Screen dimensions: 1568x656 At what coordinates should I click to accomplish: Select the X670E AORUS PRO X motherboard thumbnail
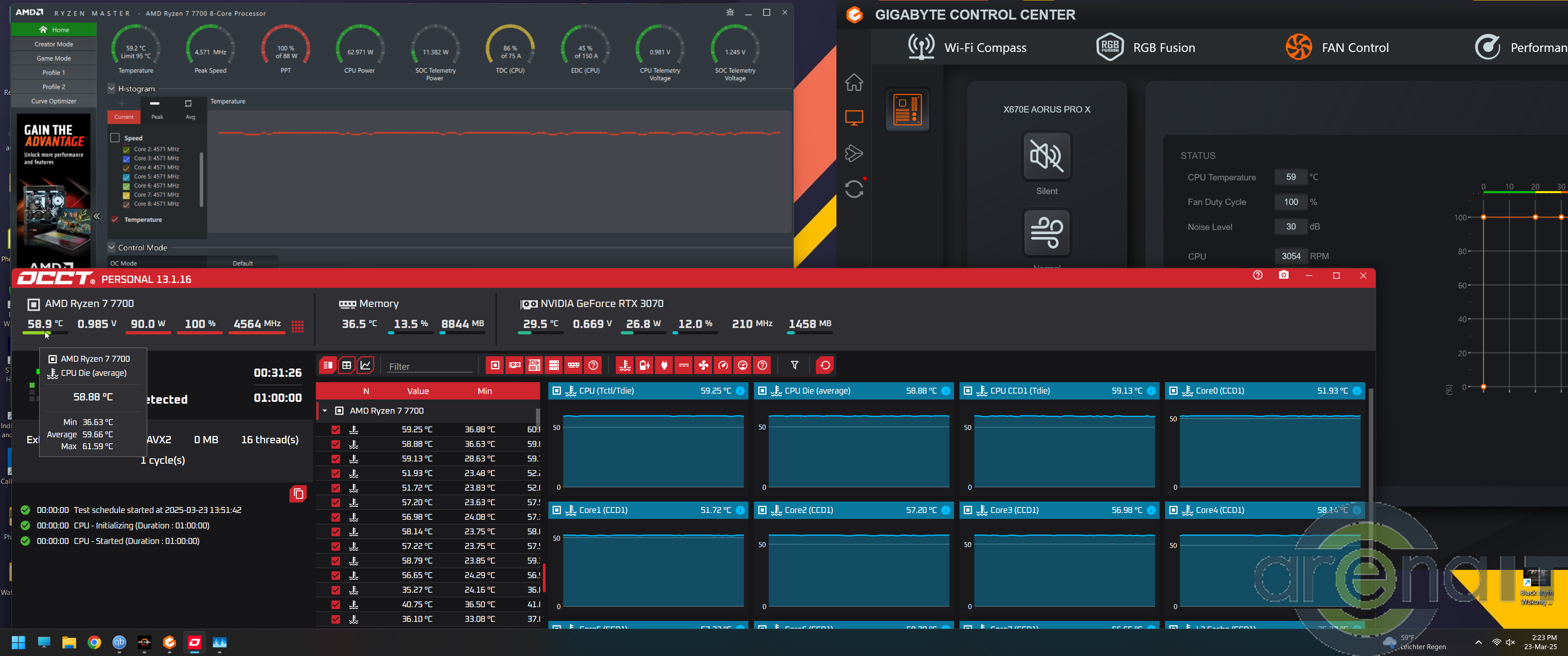click(x=907, y=110)
